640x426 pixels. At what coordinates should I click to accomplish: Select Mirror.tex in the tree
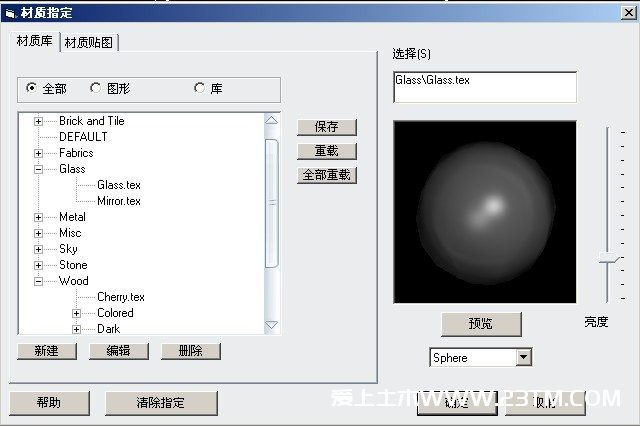[x=119, y=201]
